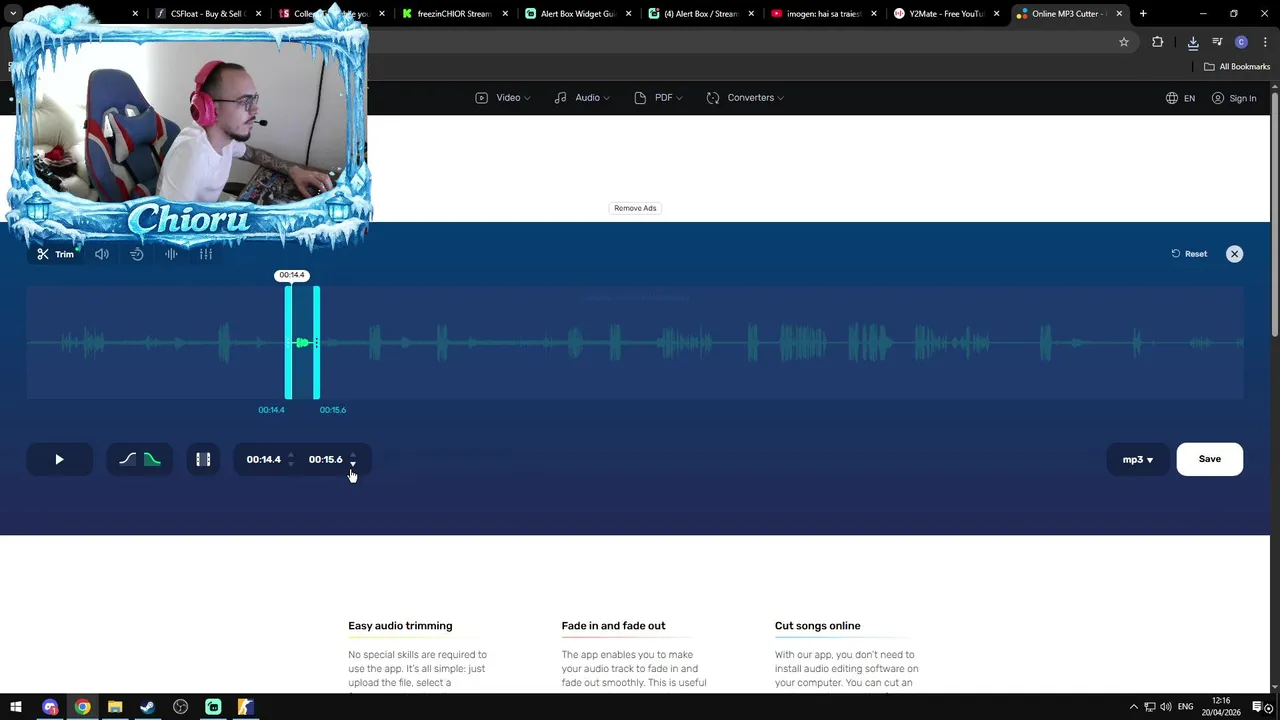The height and width of the screenshot is (720, 1280).
Task: Open the Pitch waveform tool
Action: pos(171,254)
